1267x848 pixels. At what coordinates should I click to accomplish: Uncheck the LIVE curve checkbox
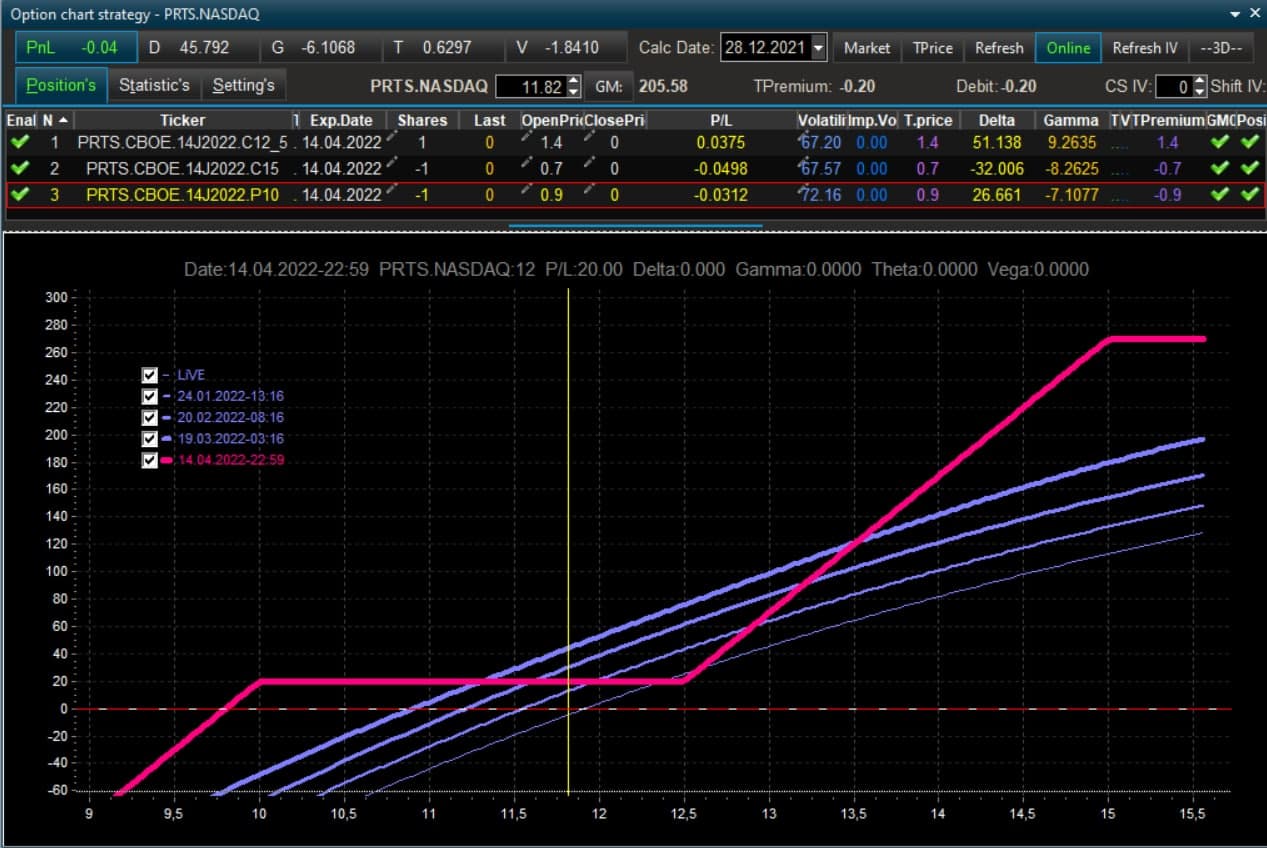pyautogui.click(x=150, y=375)
